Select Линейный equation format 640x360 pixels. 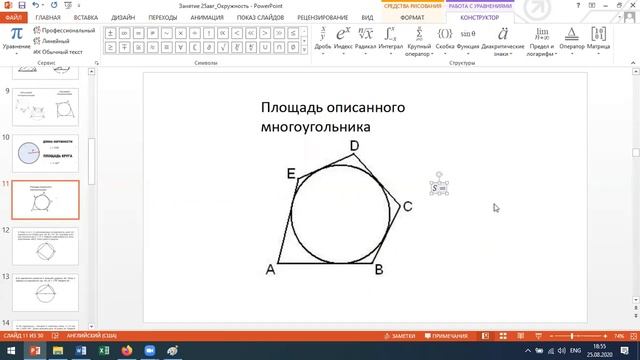tap(51, 41)
